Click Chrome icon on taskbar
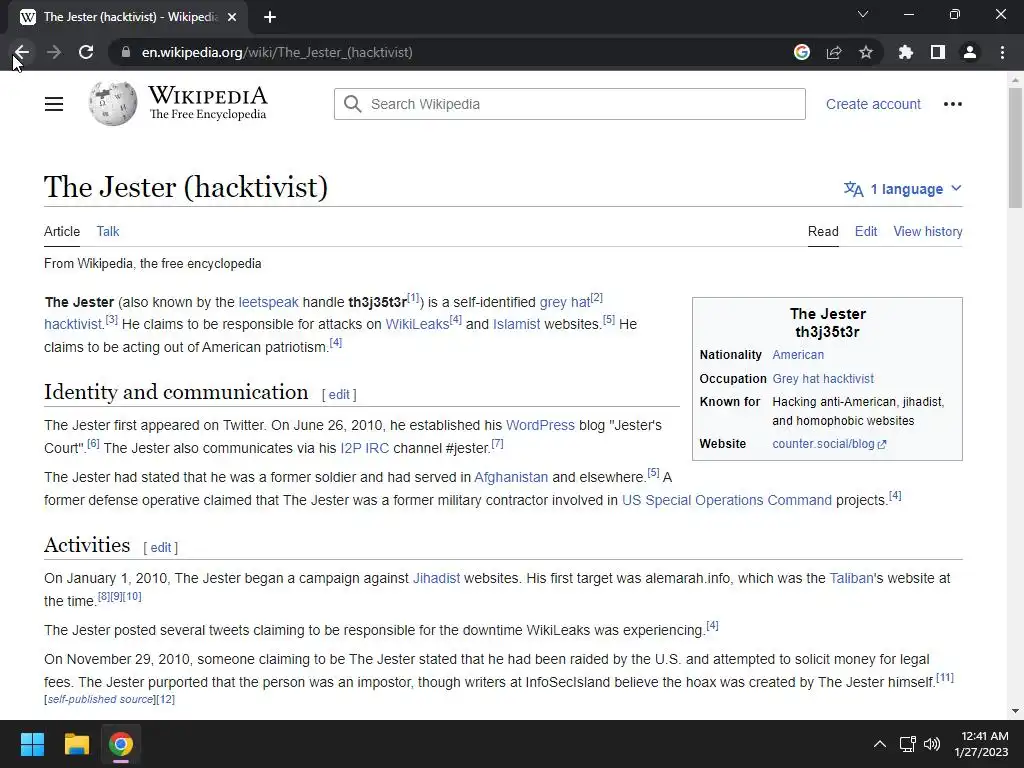Viewport: 1024px width, 768px height. pos(121,744)
